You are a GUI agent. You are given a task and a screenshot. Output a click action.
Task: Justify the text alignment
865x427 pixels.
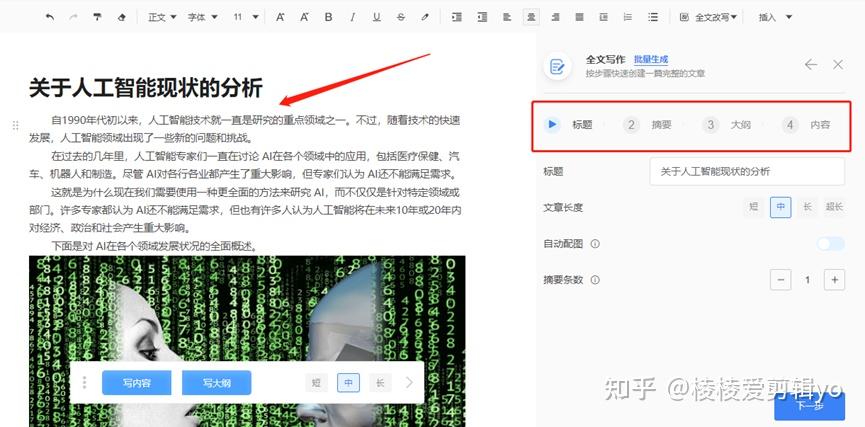click(579, 17)
